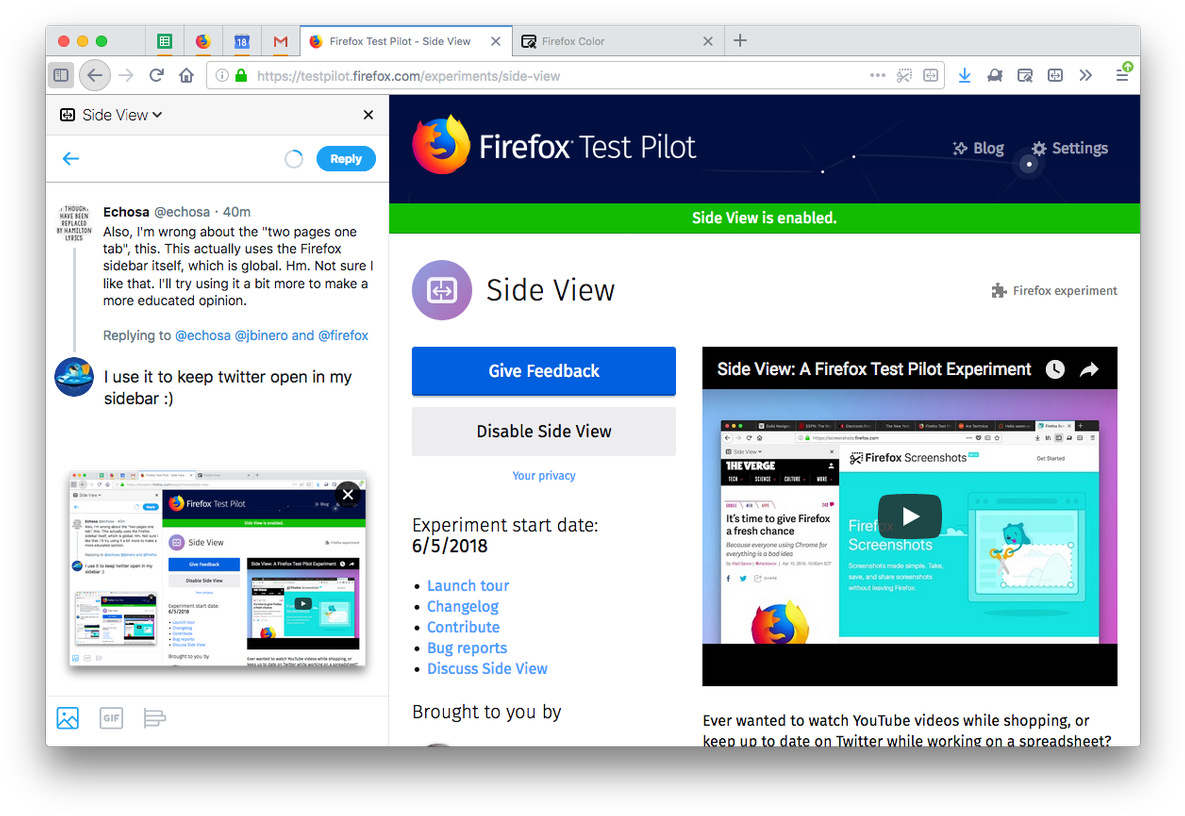This screenshot has height=816, width=1185.
Task: Open the home page icon
Action: tap(187, 76)
